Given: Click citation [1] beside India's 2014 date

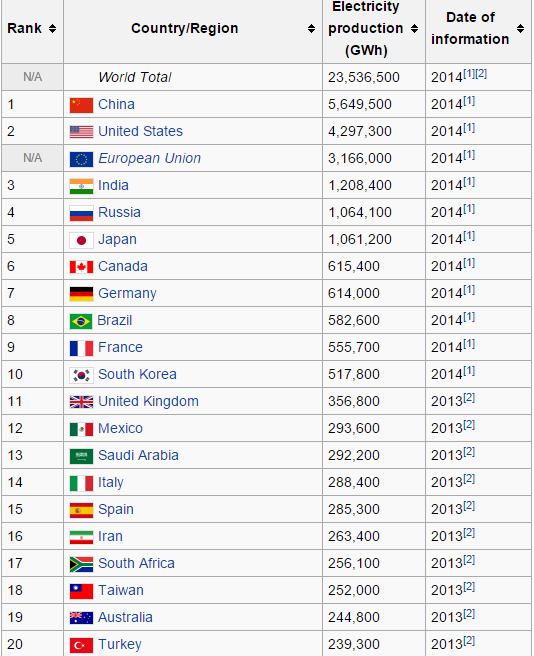Looking at the screenshot, I should [x=469, y=182].
